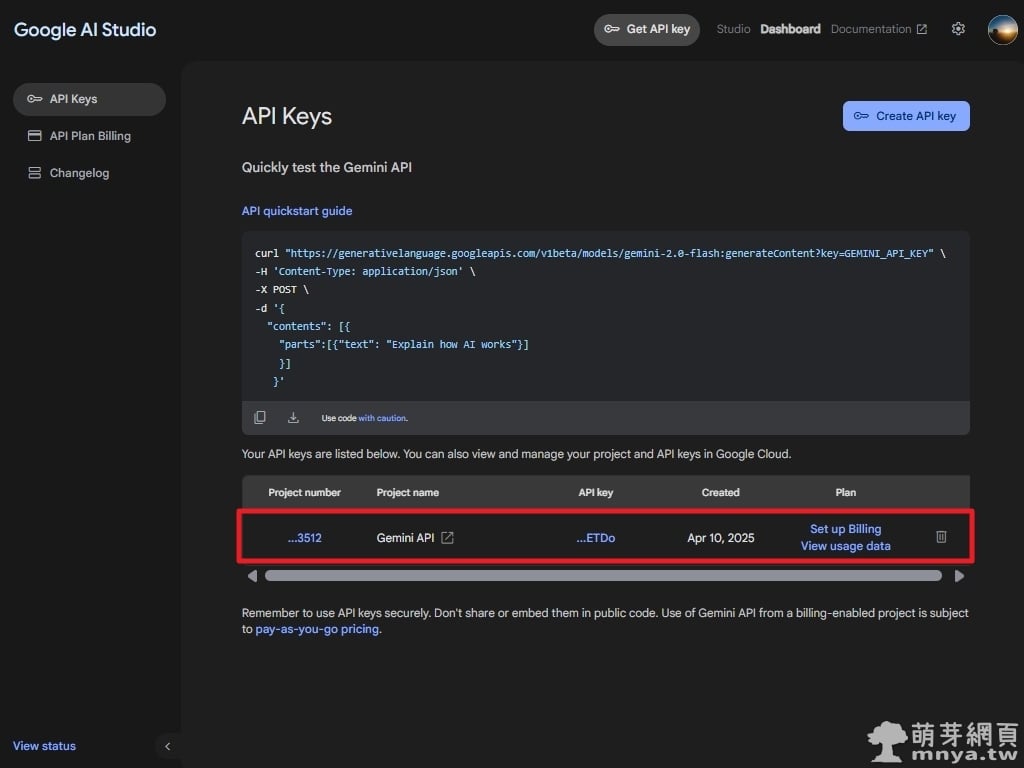Screen dimensions: 1024x768
Task: Delete the Gemini API key with the trash icon
Action: (941, 537)
